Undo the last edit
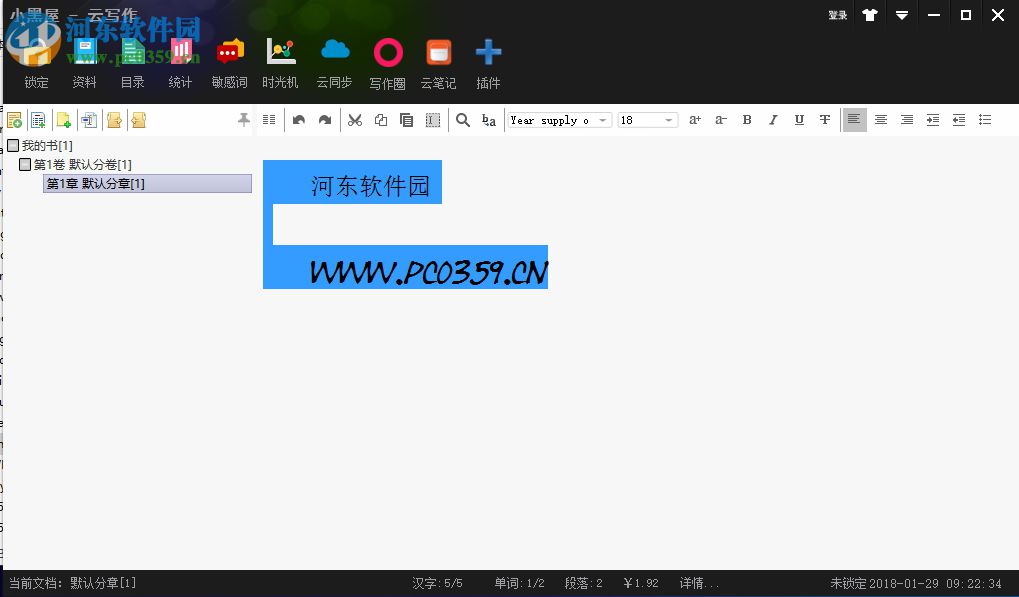The image size is (1019, 597). coord(299,119)
